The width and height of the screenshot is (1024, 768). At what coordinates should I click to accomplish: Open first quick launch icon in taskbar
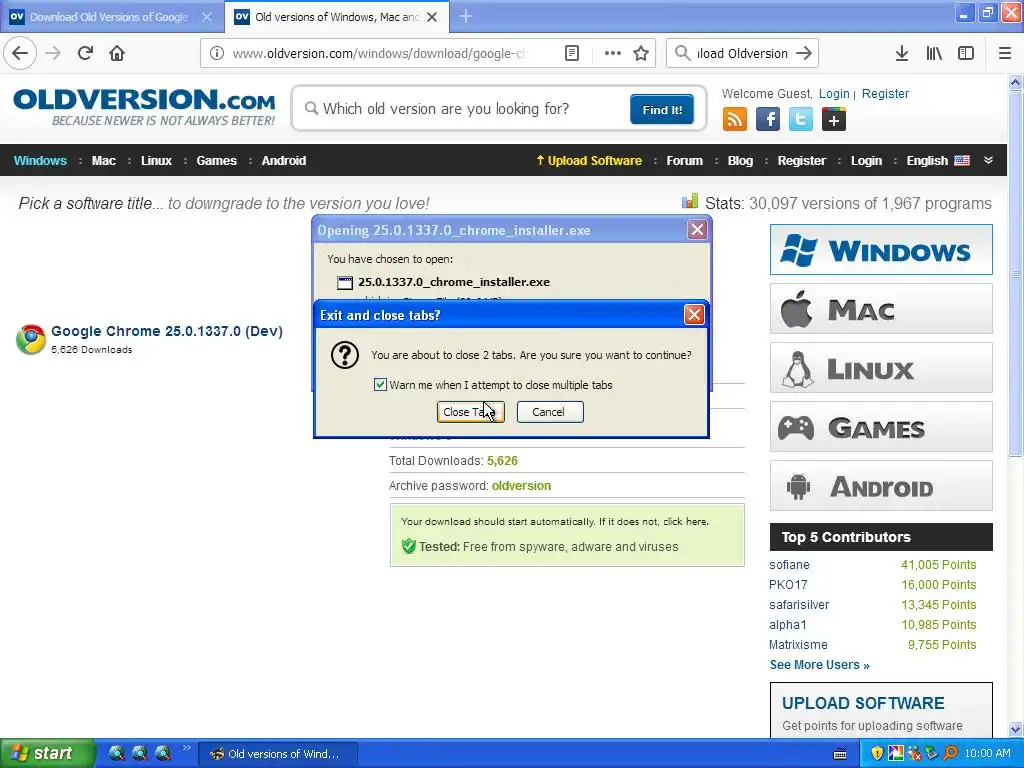click(117, 753)
